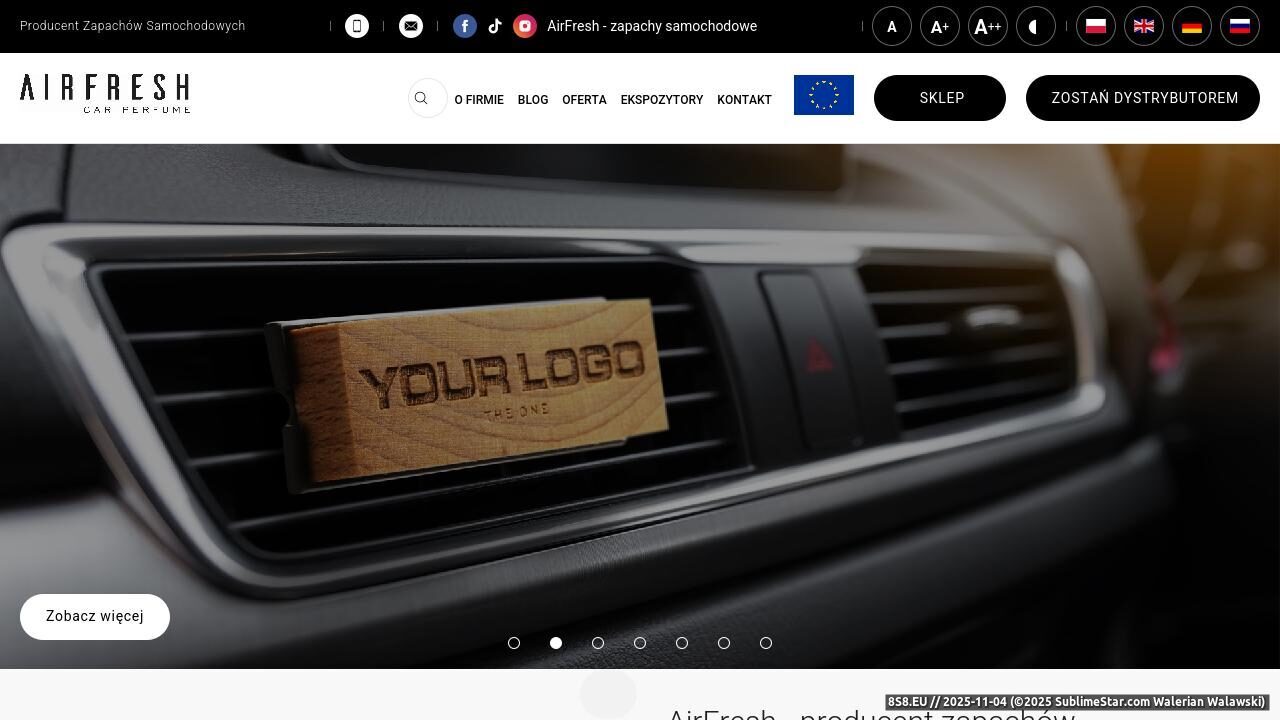This screenshot has width=1280, height=720.
Task: Click the search magnifier icon
Action: click(421, 98)
